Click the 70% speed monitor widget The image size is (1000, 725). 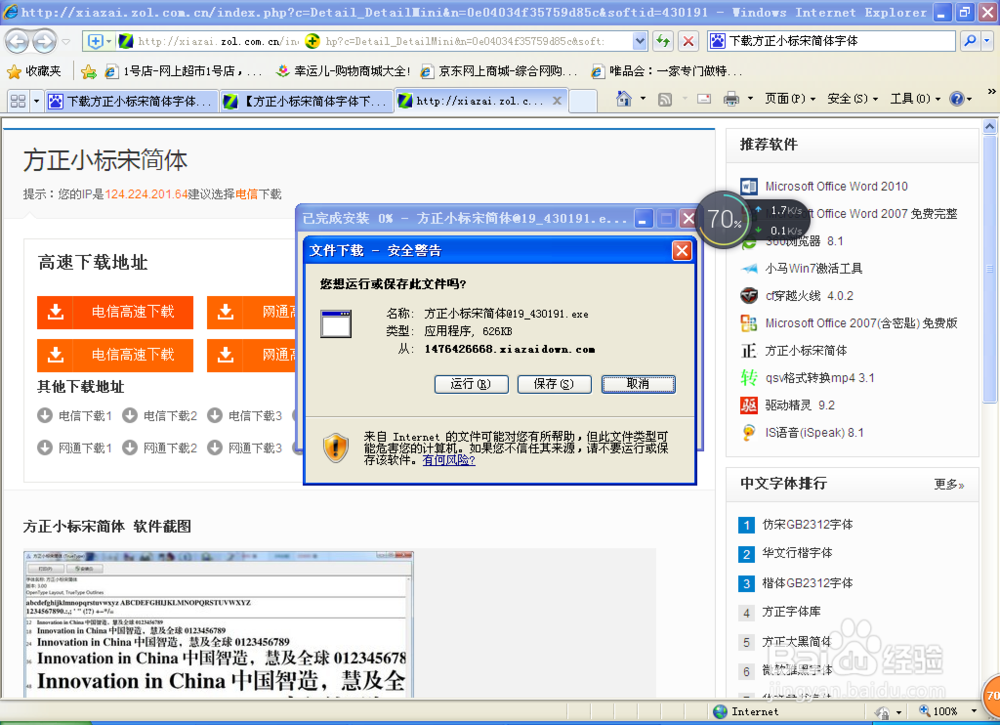coord(723,219)
